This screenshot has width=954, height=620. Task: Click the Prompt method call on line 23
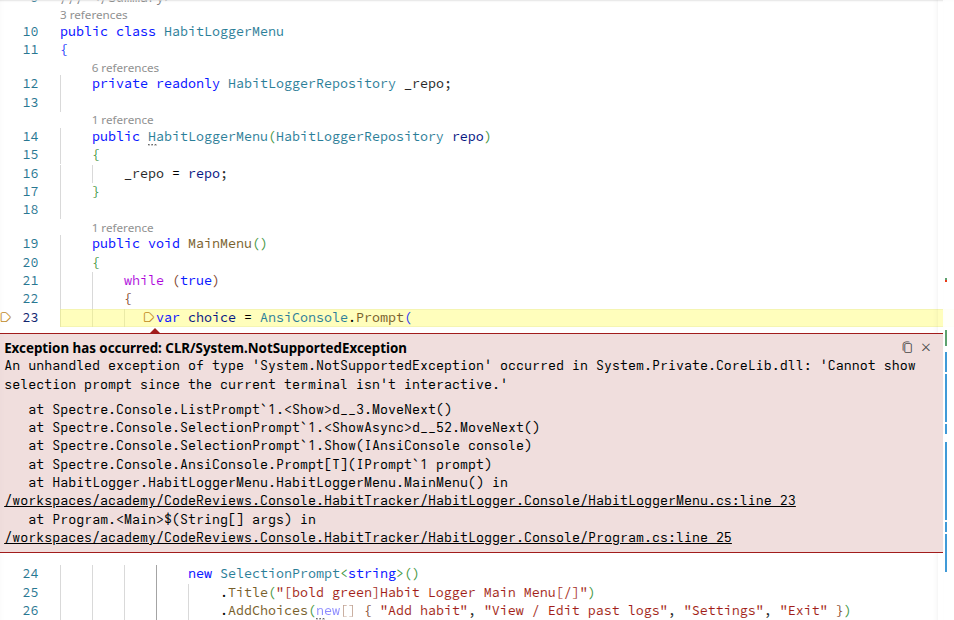click(380, 318)
